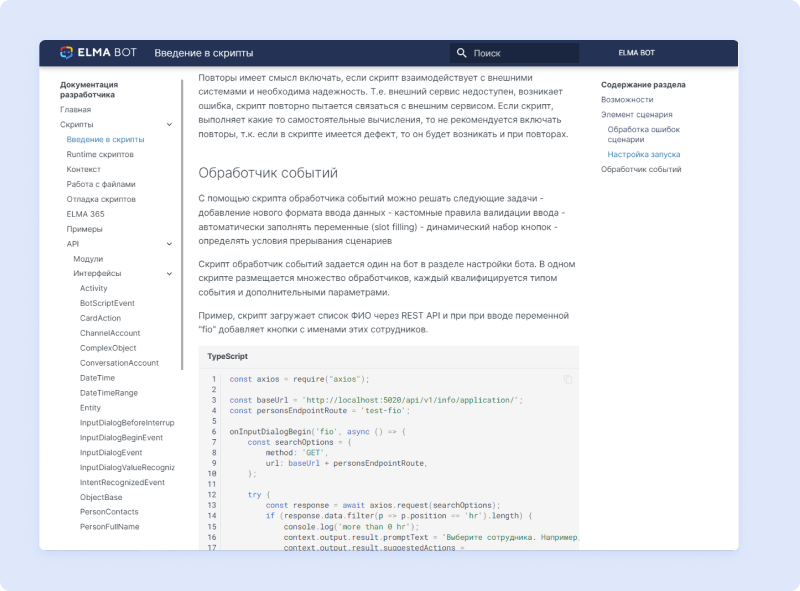Click the ELMA BOT logo icon
This screenshot has height=591, width=800.
tap(67, 53)
